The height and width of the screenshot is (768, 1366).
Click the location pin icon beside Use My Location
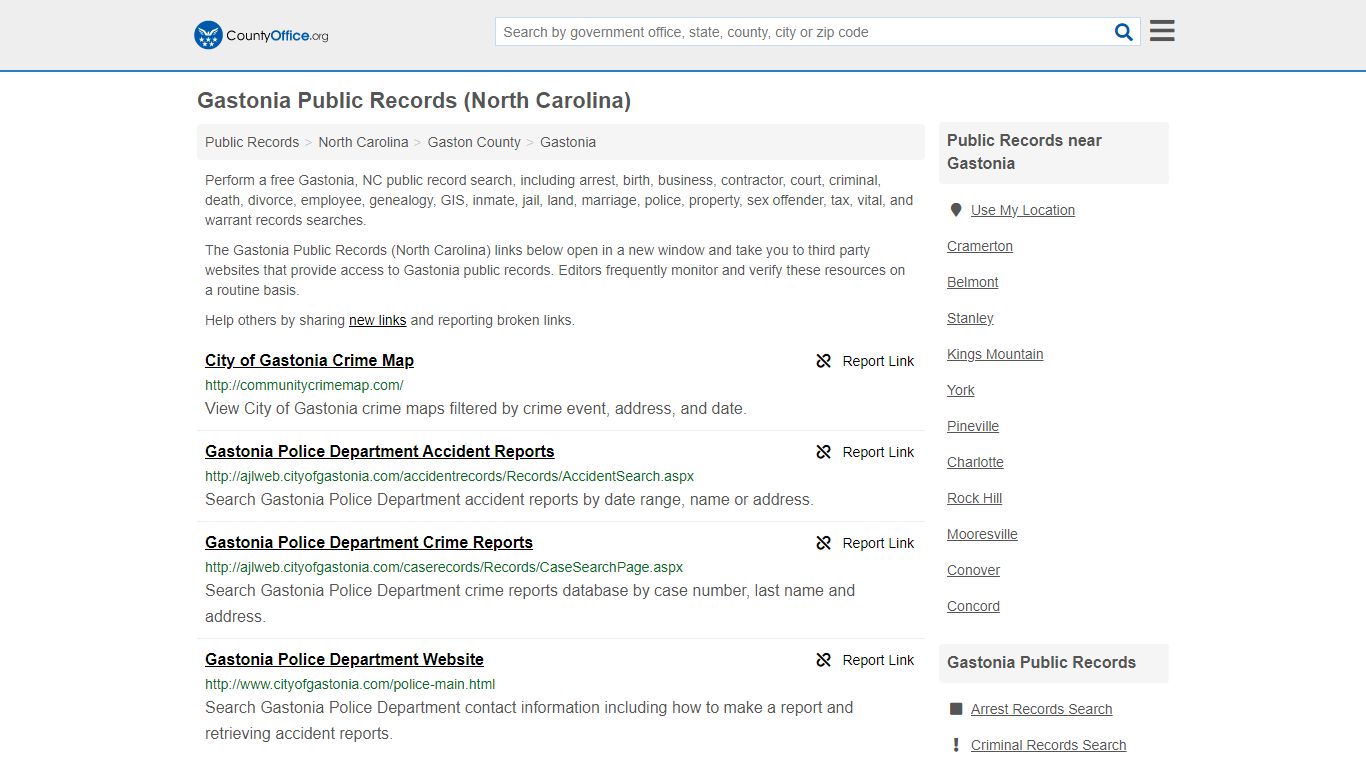956,210
